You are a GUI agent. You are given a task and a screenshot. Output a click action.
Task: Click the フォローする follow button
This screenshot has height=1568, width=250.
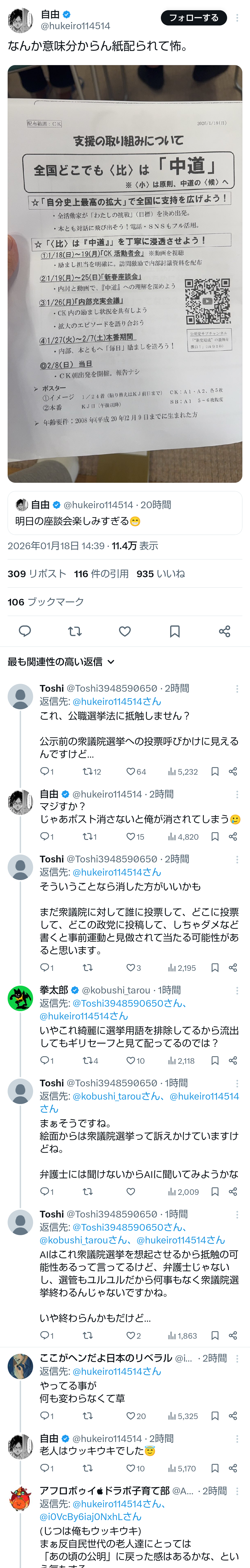(194, 18)
